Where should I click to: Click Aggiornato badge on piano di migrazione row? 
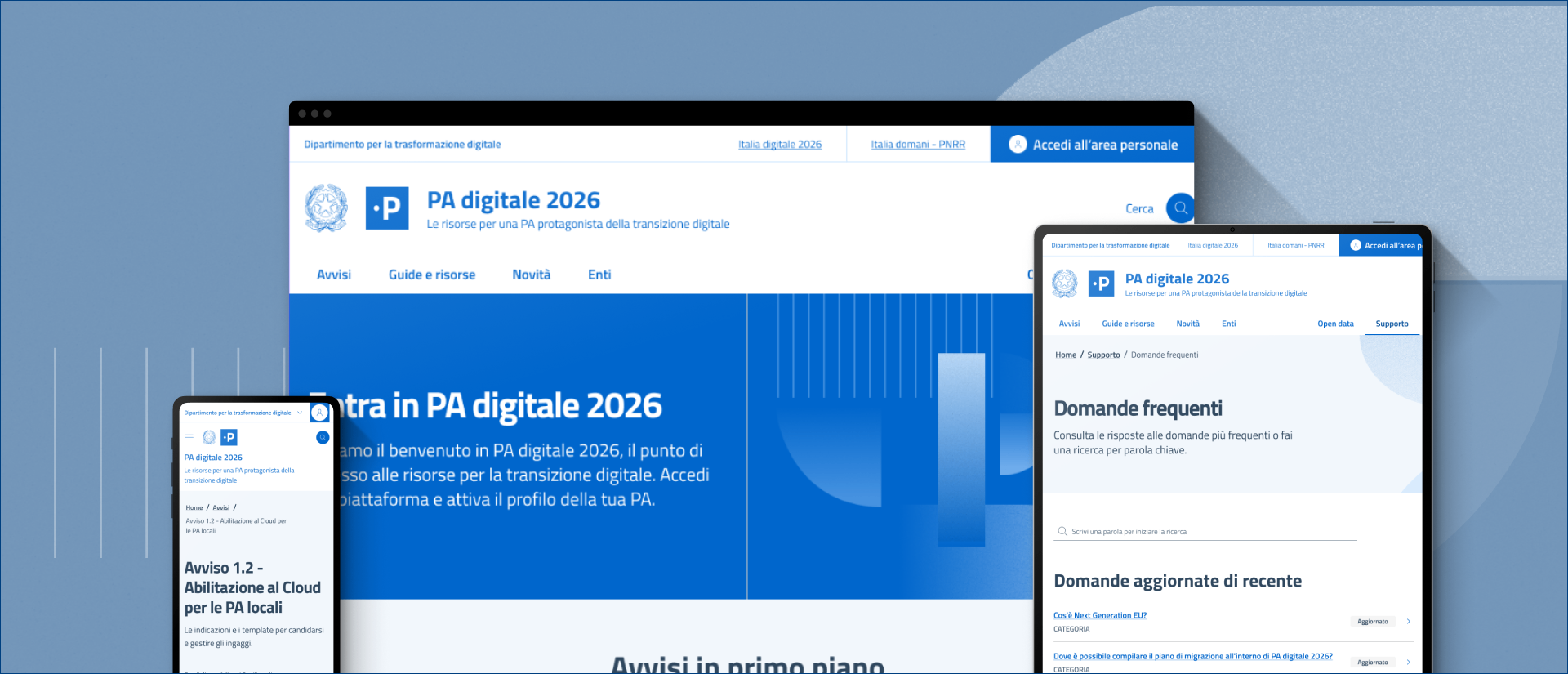pyautogui.click(x=1373, y=663)
